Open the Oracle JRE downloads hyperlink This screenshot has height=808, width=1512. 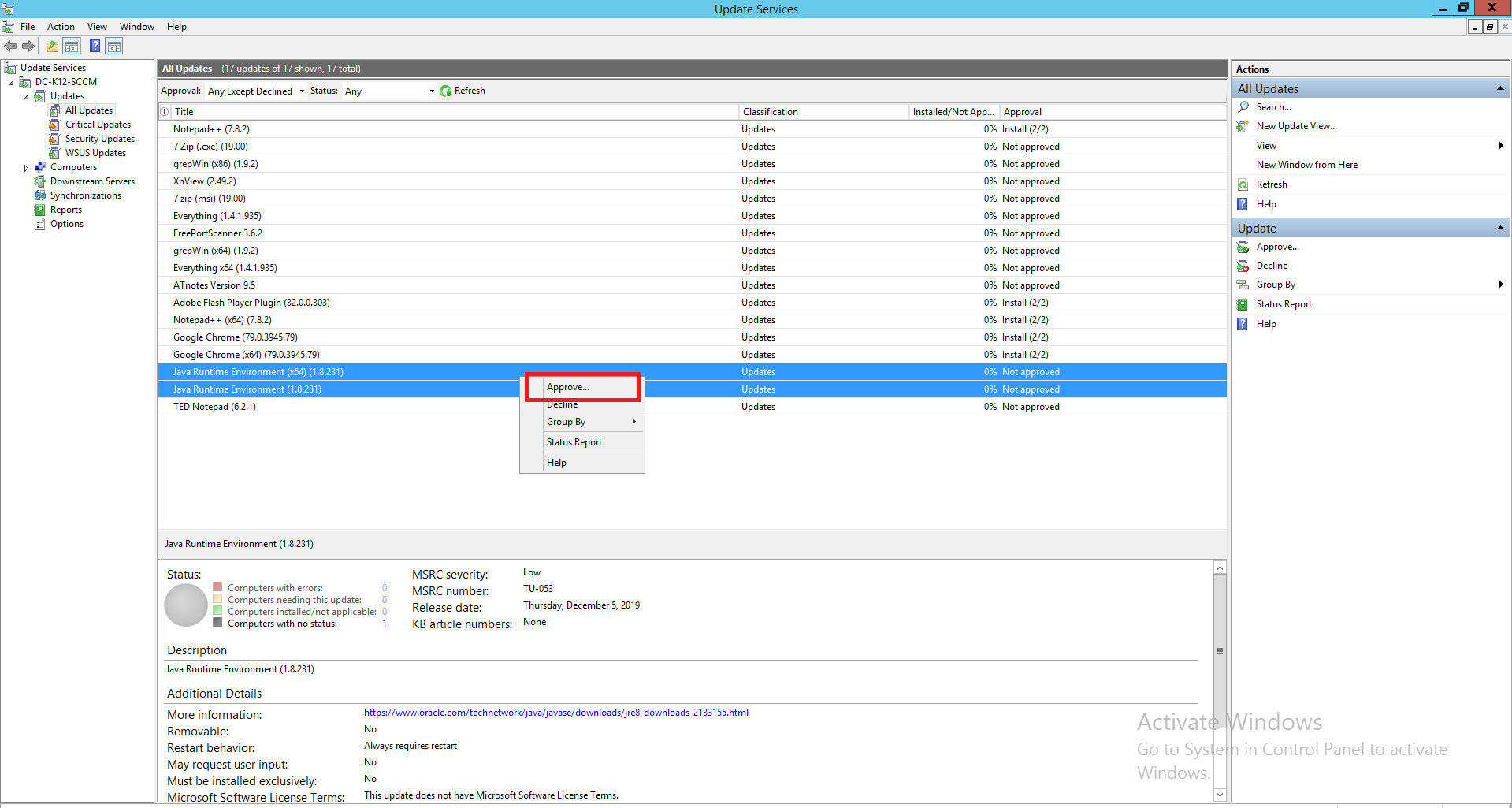[x=555, y=712]
